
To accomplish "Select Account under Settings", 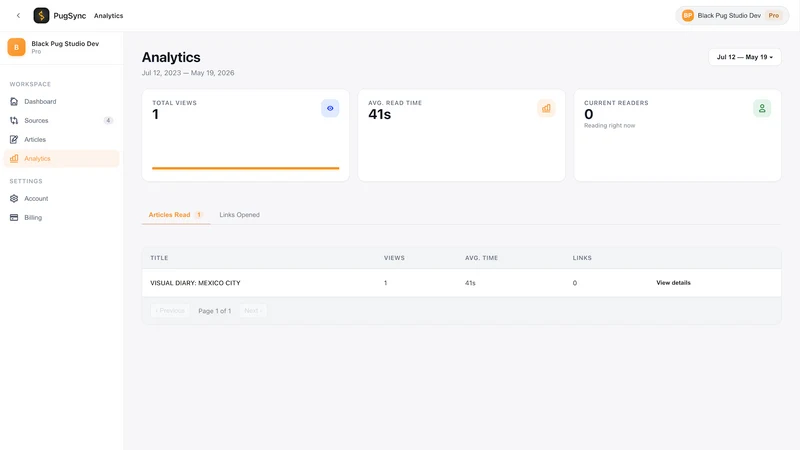I will pyautogui.click(x=61, y=198).
